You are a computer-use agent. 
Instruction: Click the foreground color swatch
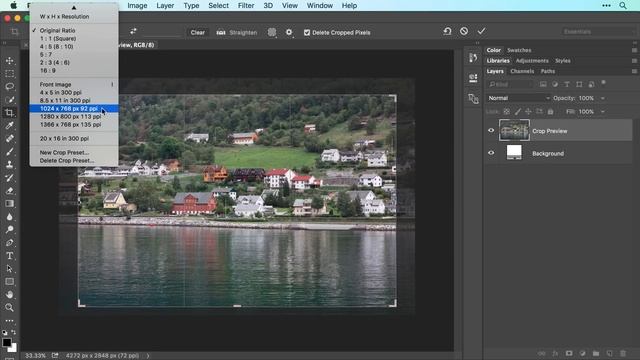pos(7,342)
